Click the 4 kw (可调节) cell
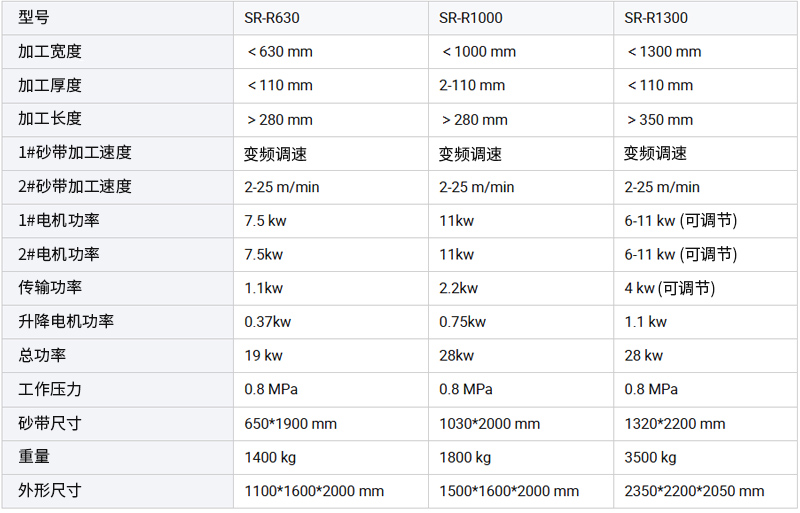Viewport: 800px width, 513px height. point(706,288)
